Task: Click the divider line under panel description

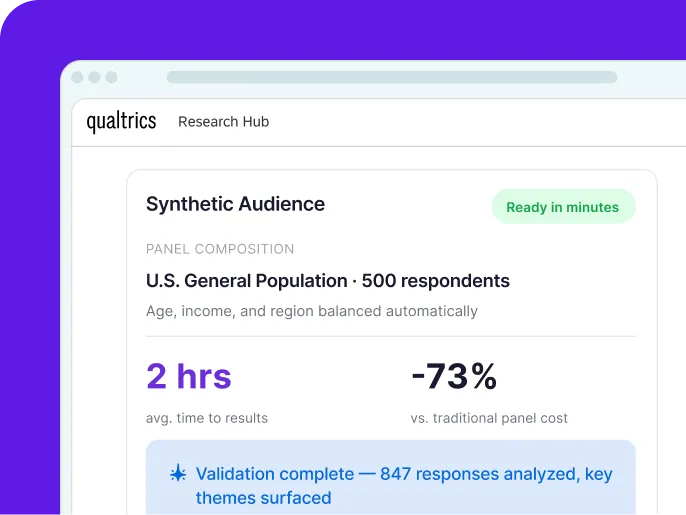Action: click(x=390, y=336)
